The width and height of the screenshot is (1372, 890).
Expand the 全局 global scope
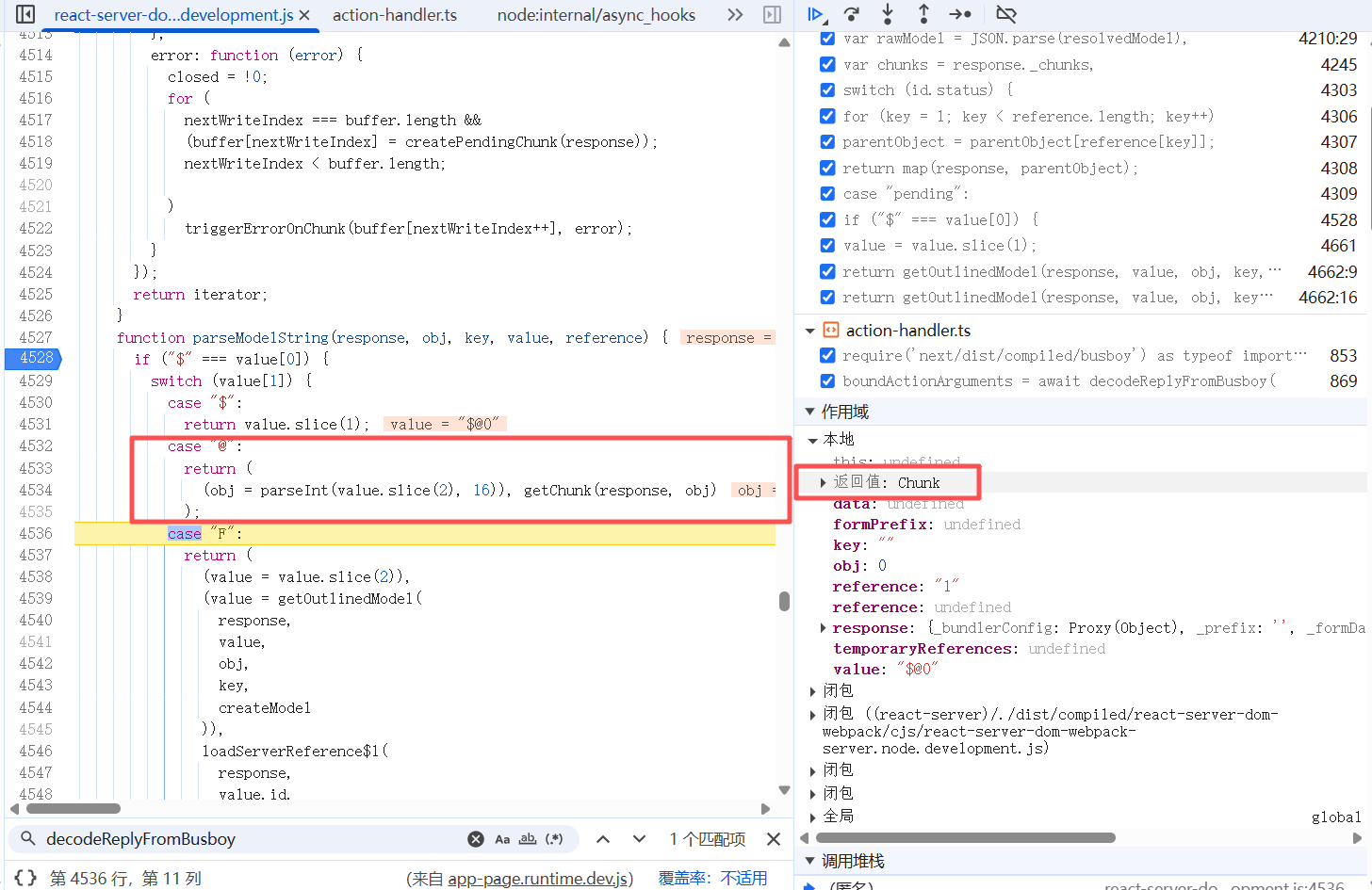pyautogui.click(x=813, y=817)
